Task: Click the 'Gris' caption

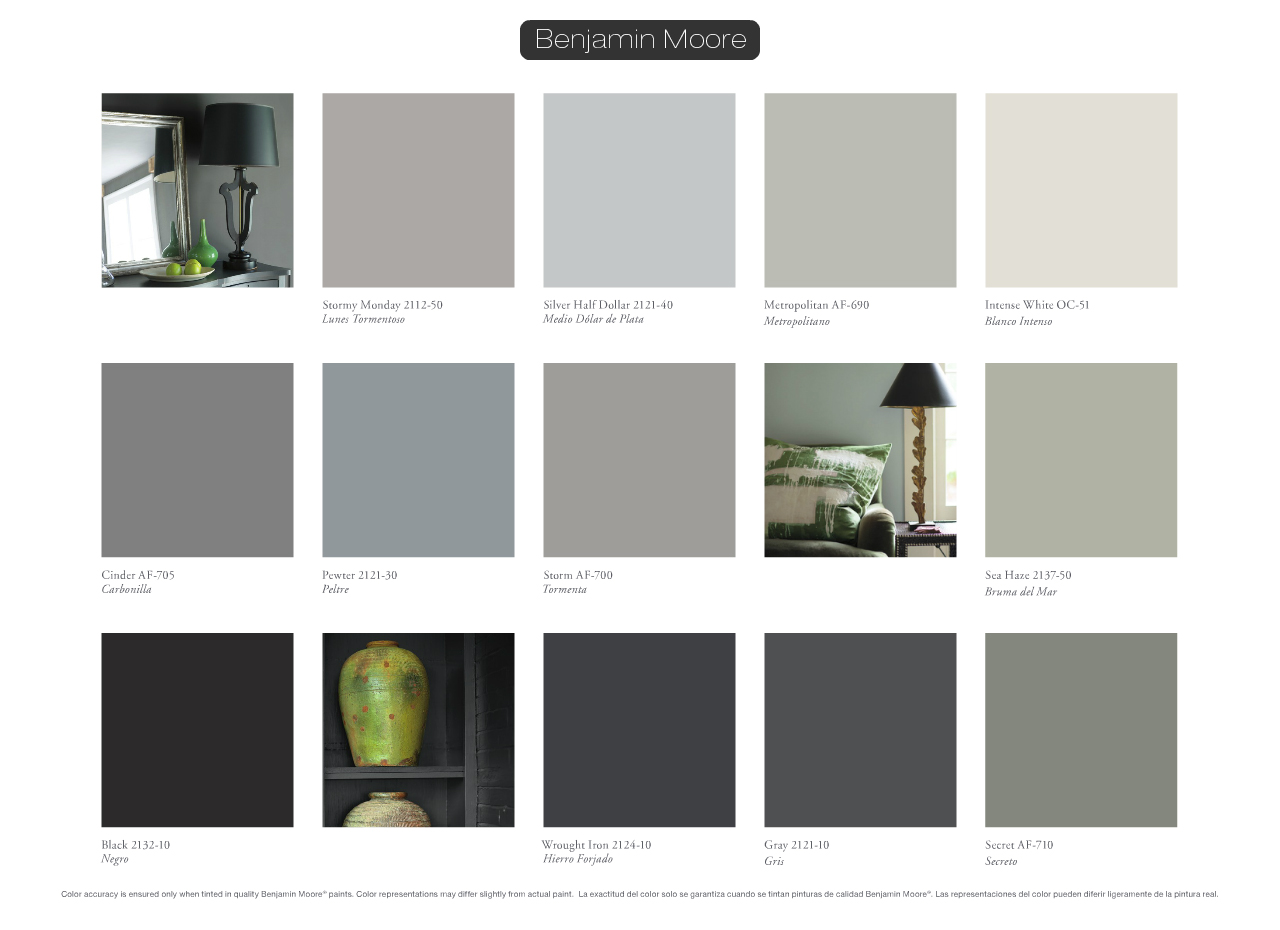Action: [x=774, y=861]
